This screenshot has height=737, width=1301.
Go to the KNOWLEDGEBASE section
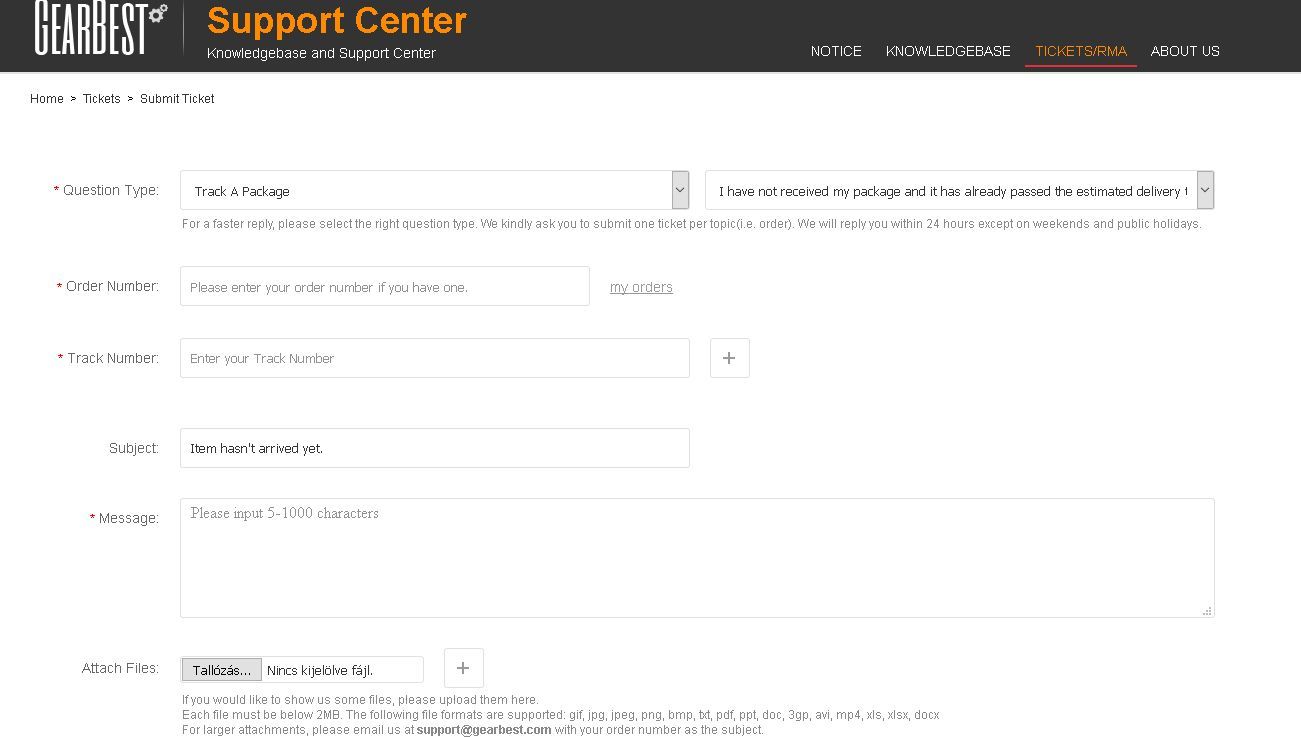[x=948, y=51]
